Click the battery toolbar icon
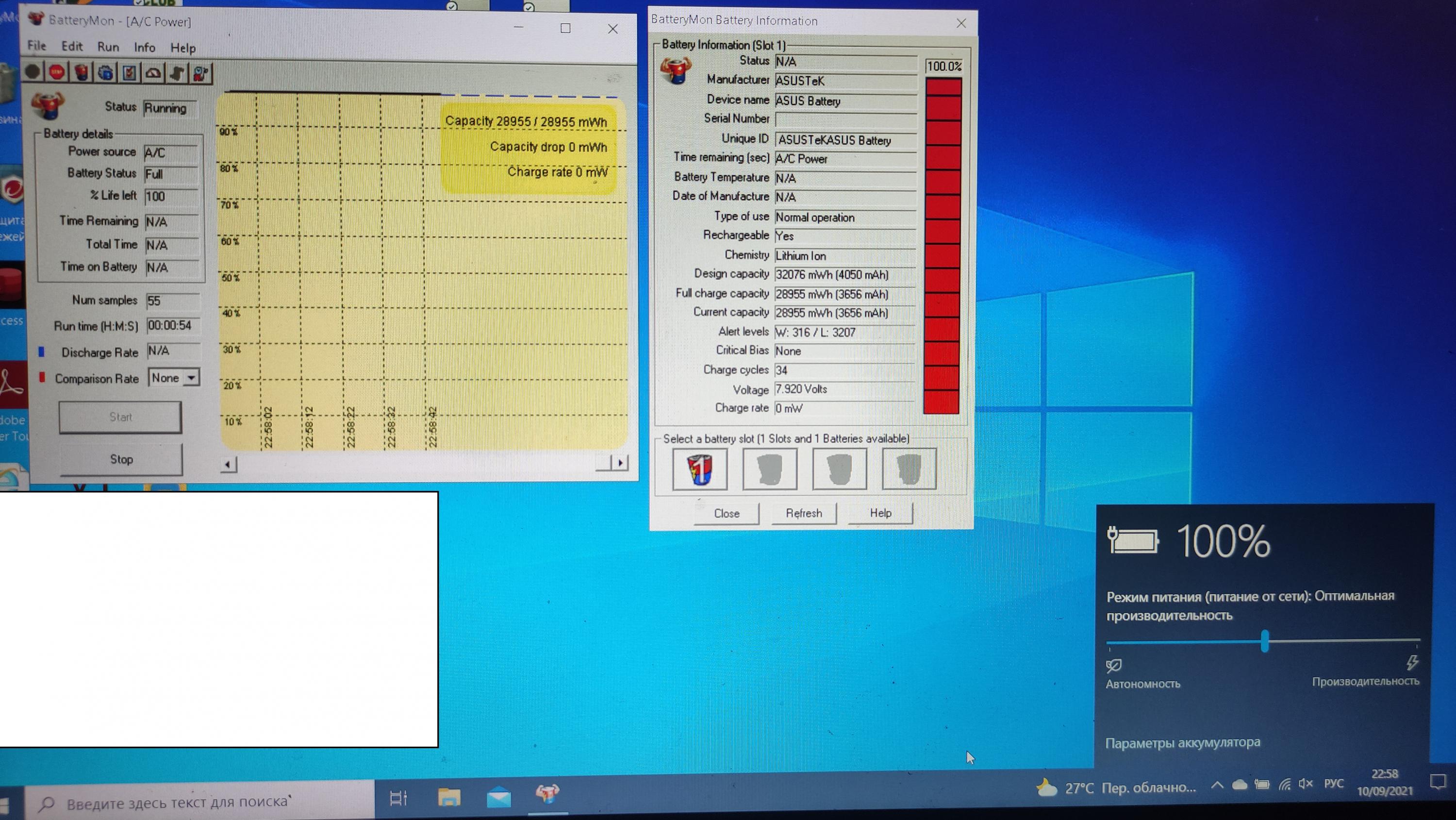1456x820 pixels. click(x=82, y=72)
